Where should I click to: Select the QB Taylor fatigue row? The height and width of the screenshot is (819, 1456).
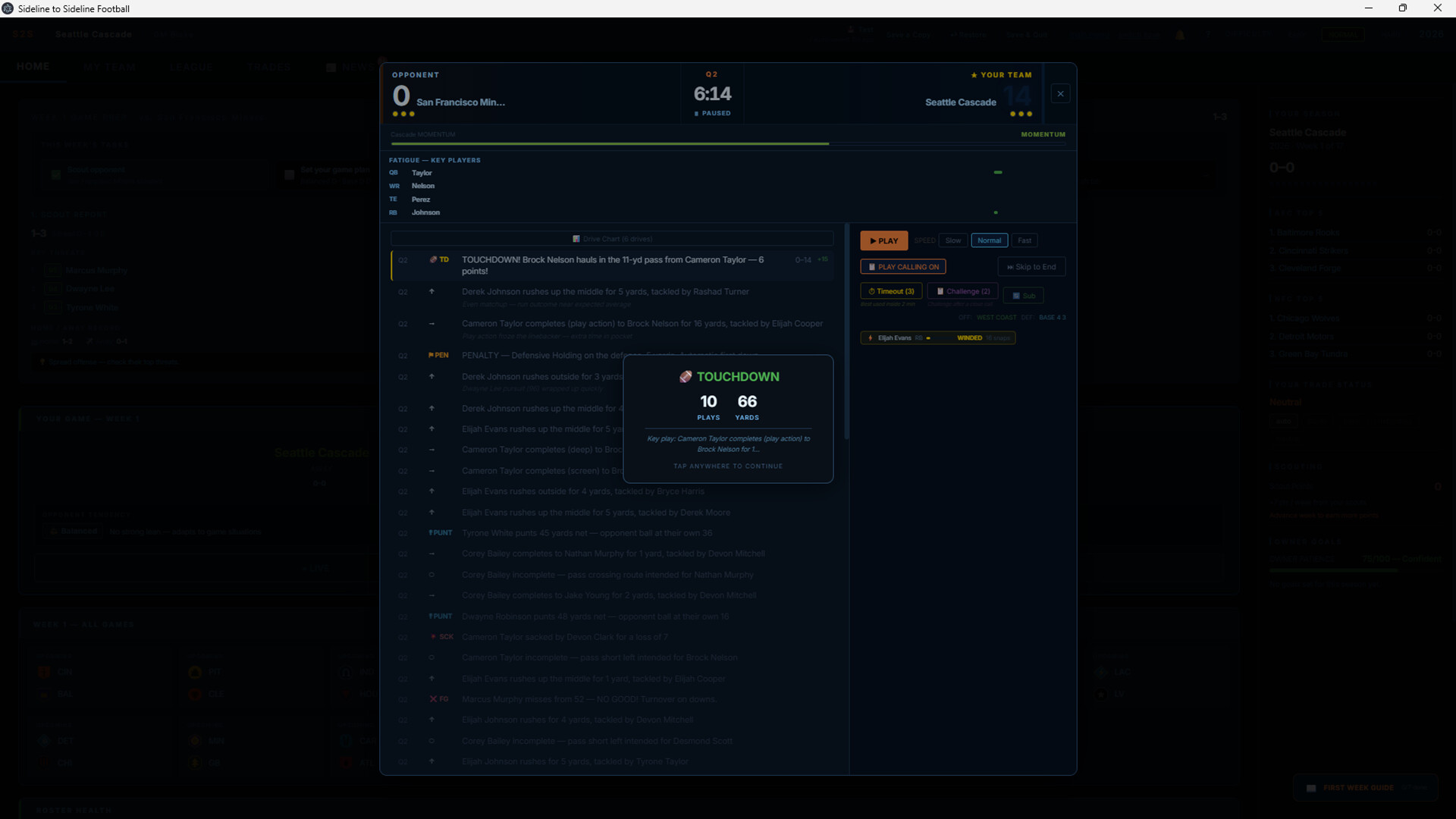(728, 173)
